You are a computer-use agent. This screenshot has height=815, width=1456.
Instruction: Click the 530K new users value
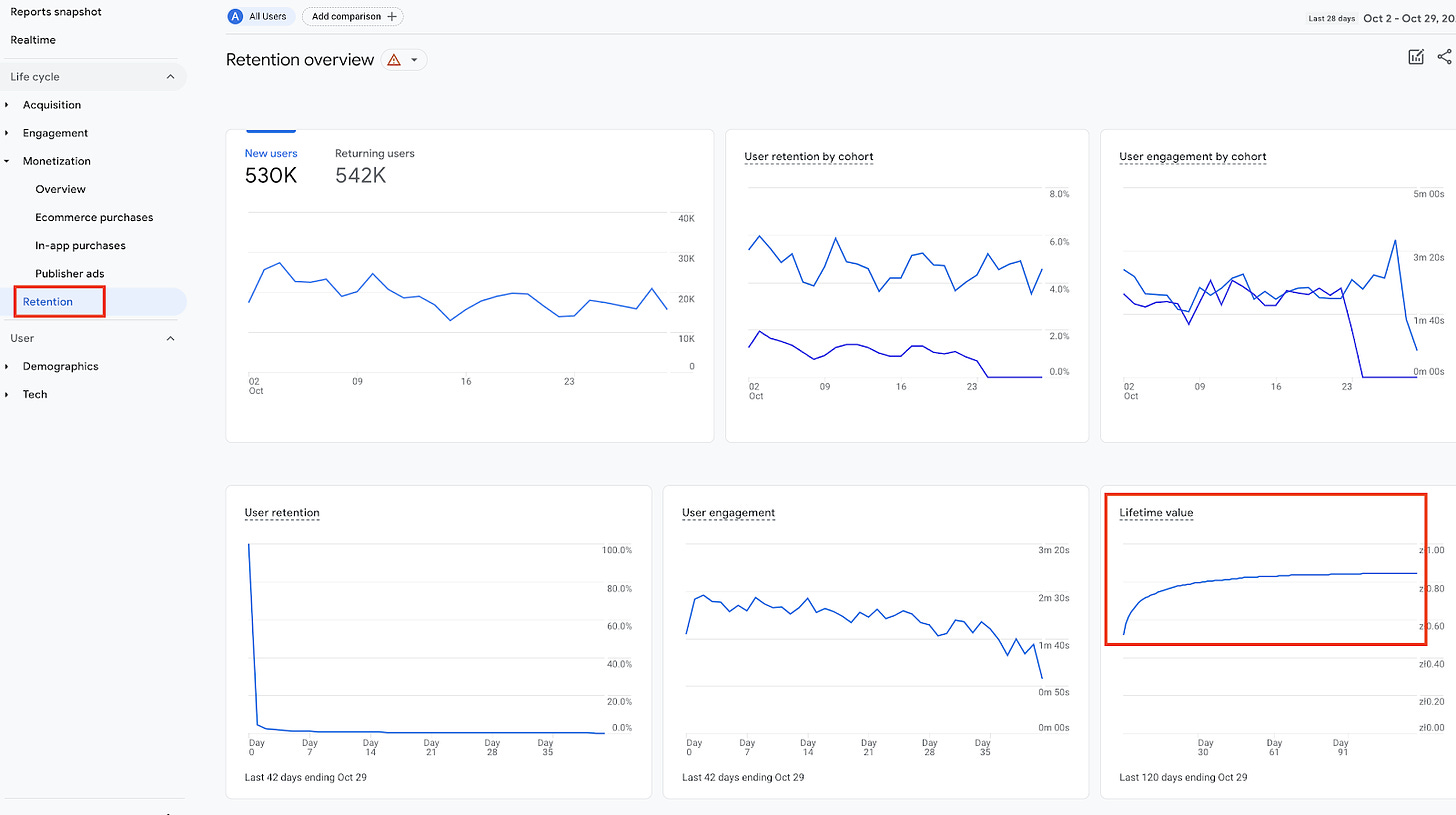pyautogui.click(x=271, y=176)
